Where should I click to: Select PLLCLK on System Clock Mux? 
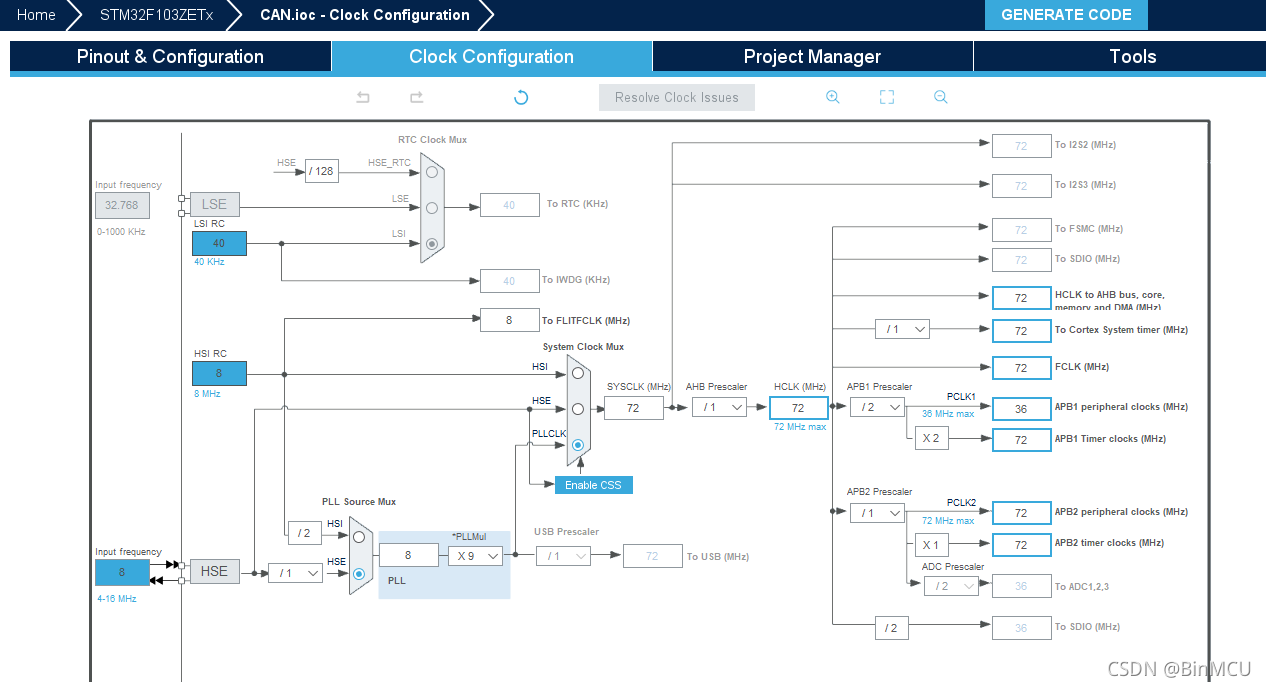click(577, 445)
